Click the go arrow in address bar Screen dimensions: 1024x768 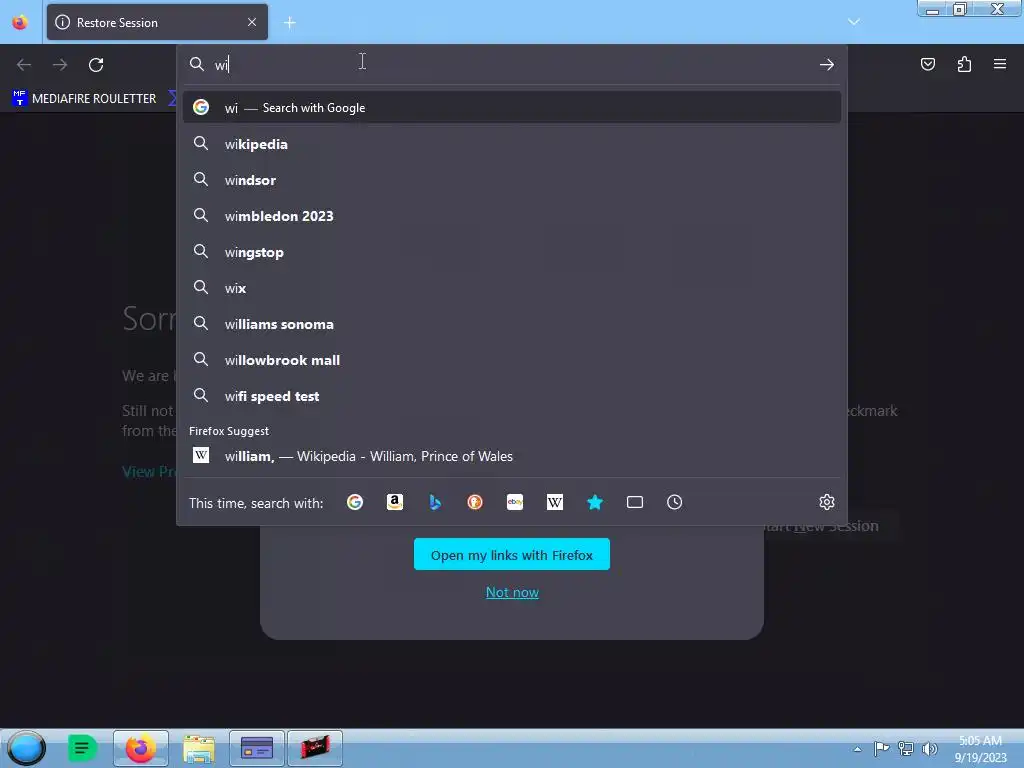pyautogui.click(x=827, y=65)
